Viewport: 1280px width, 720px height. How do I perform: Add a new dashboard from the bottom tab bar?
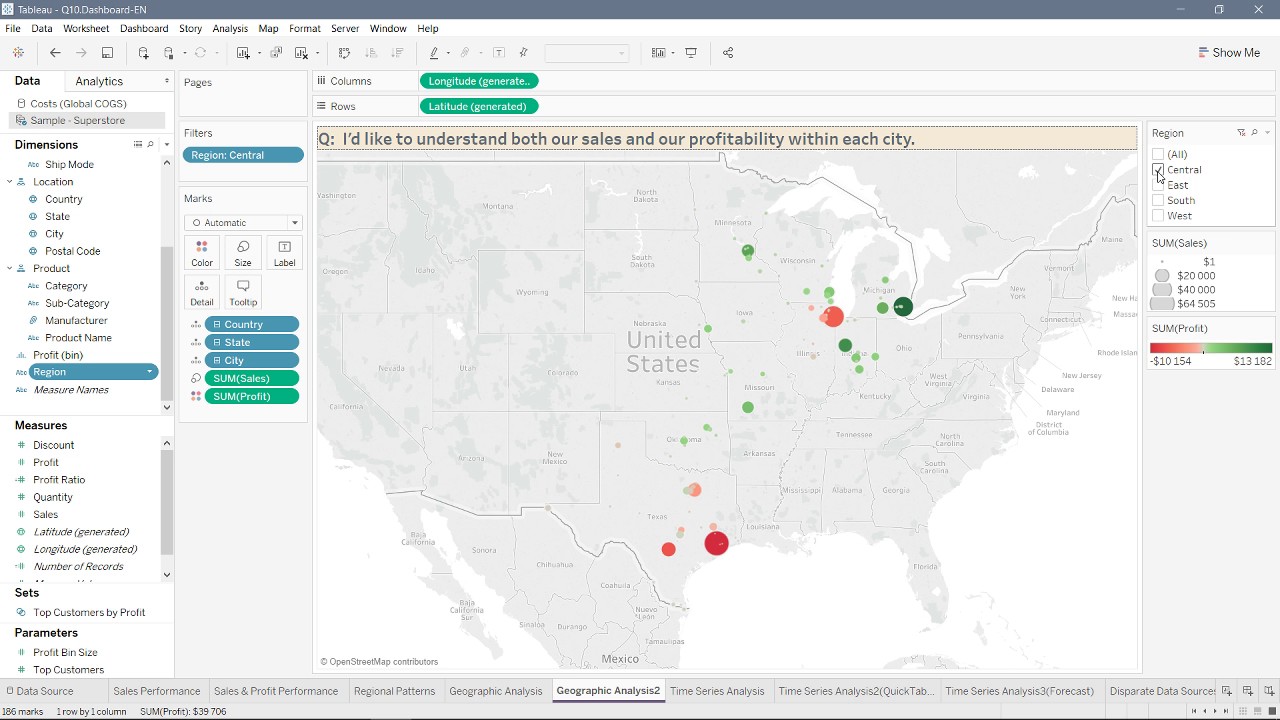1248,691
